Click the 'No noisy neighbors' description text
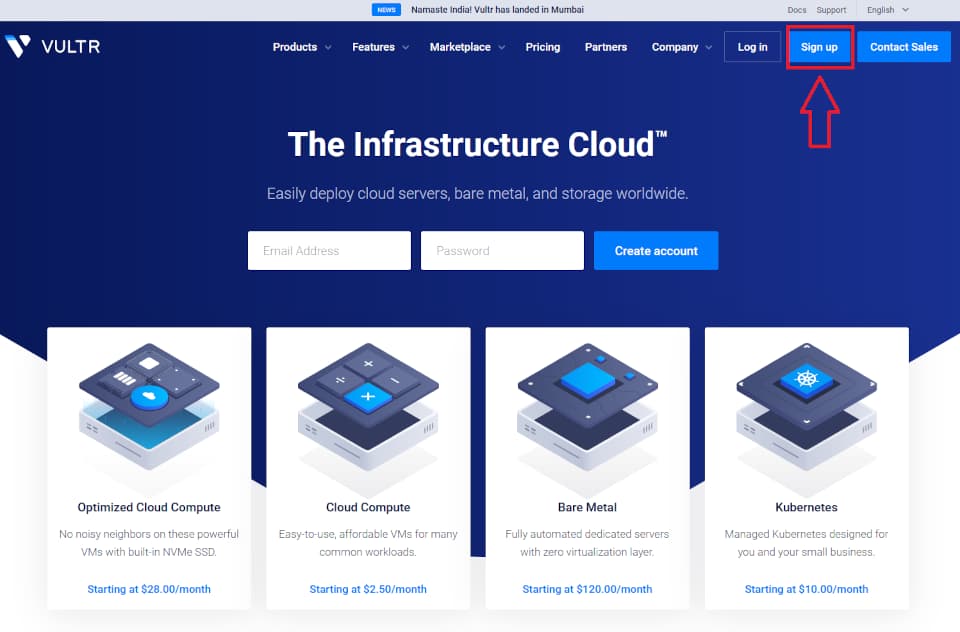 click(149, 543)
